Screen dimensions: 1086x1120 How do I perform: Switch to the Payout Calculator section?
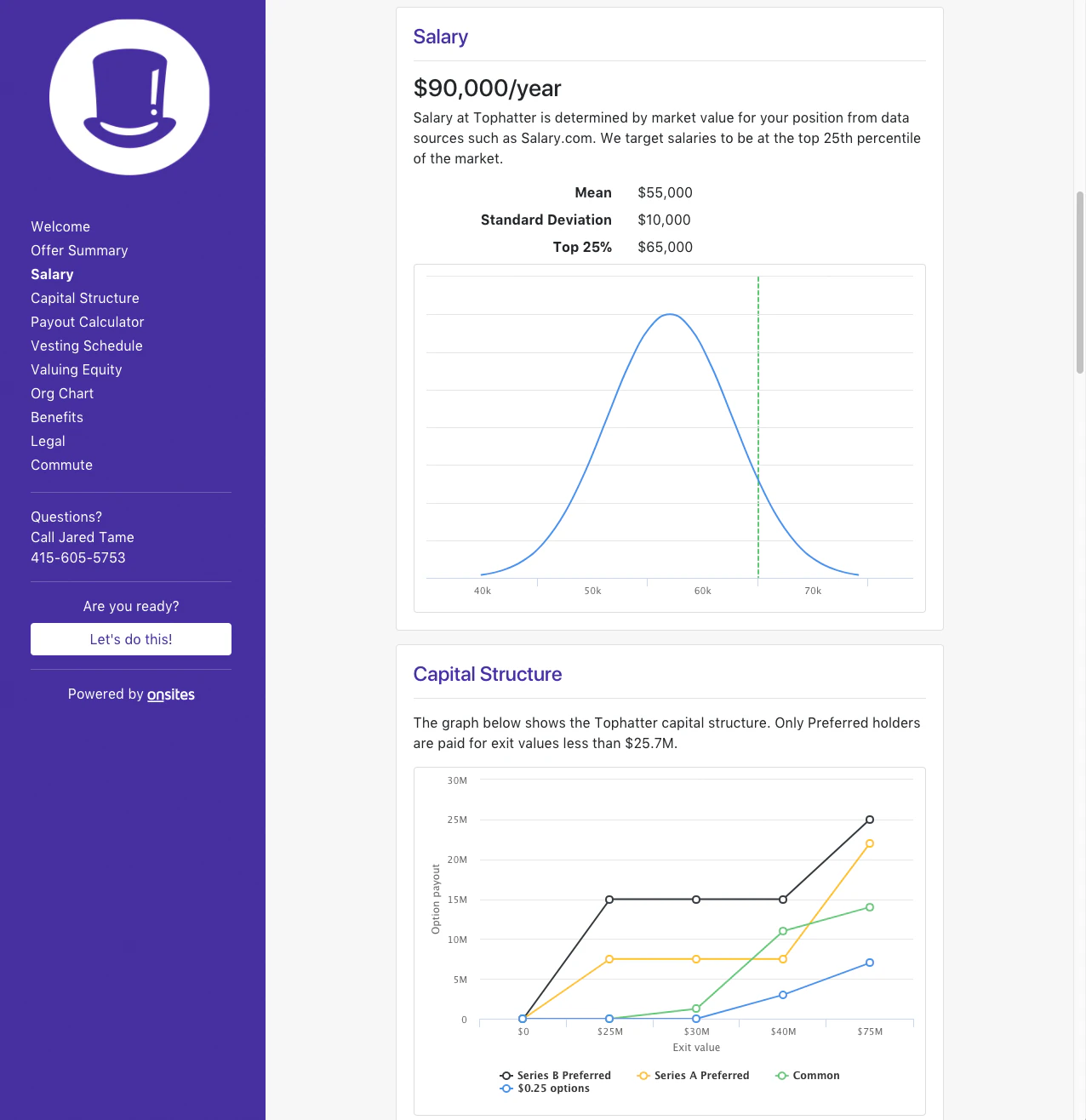(87, 322)
